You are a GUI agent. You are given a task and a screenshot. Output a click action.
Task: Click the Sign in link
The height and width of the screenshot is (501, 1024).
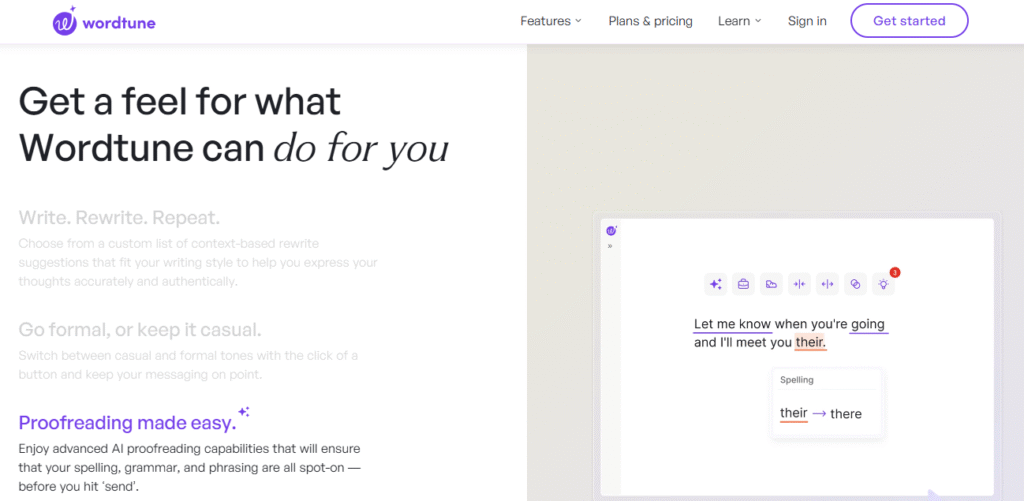tap(807, 21)
